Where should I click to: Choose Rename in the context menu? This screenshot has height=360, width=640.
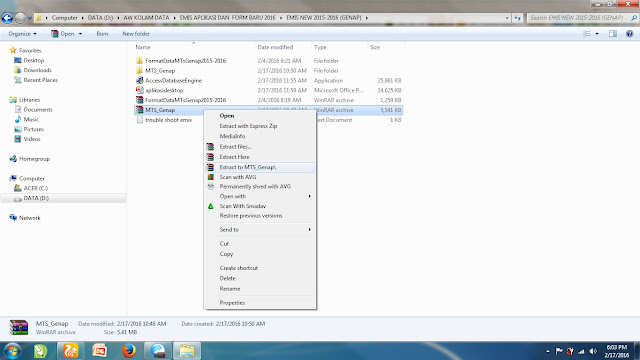(230, 289)
